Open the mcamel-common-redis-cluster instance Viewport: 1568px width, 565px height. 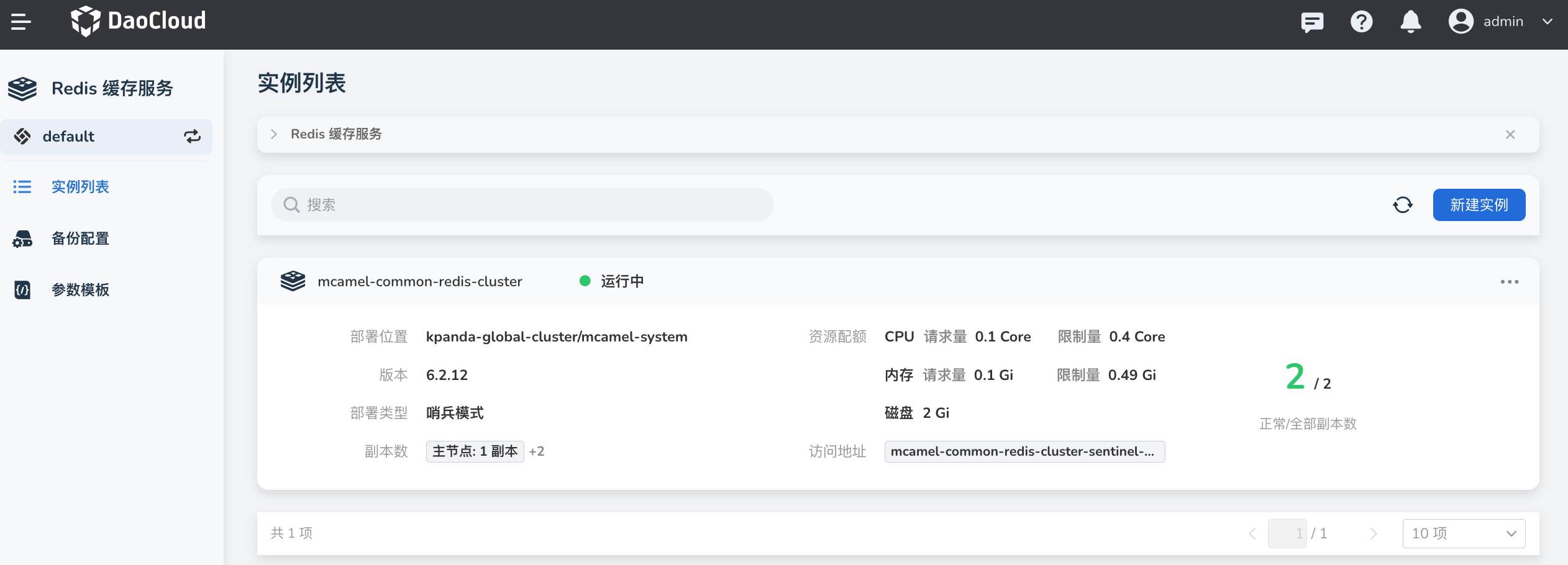[x=419, y=282]
